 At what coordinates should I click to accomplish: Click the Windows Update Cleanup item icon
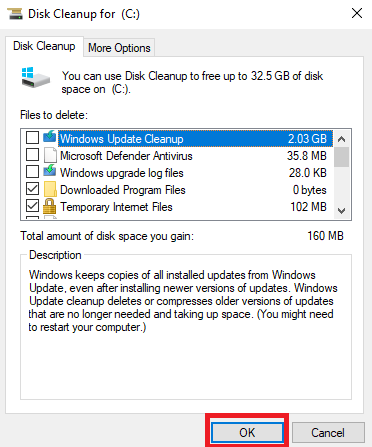coord(50,137)
